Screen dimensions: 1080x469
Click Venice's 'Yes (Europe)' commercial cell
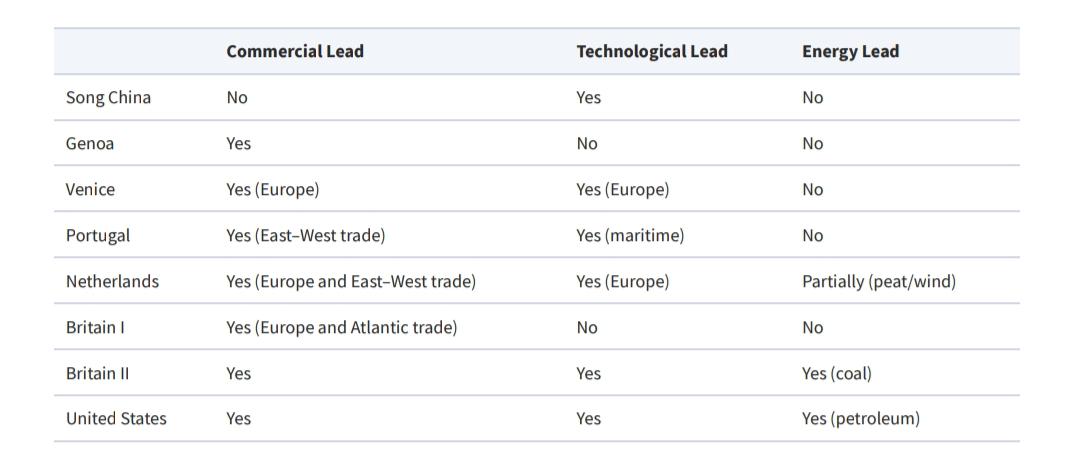point(272,189)
